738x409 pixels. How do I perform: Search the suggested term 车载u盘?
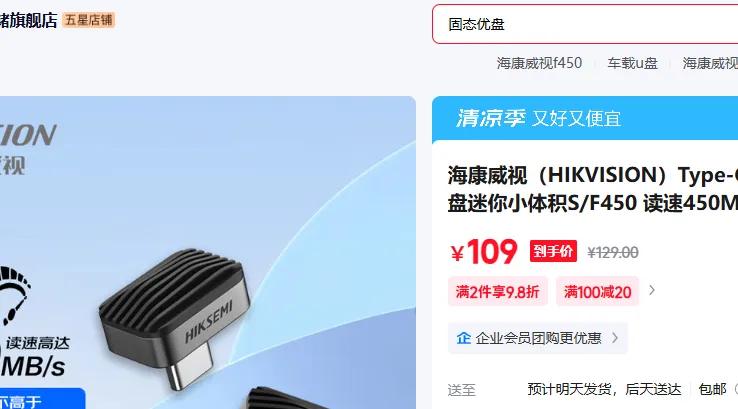coord(632,63)
